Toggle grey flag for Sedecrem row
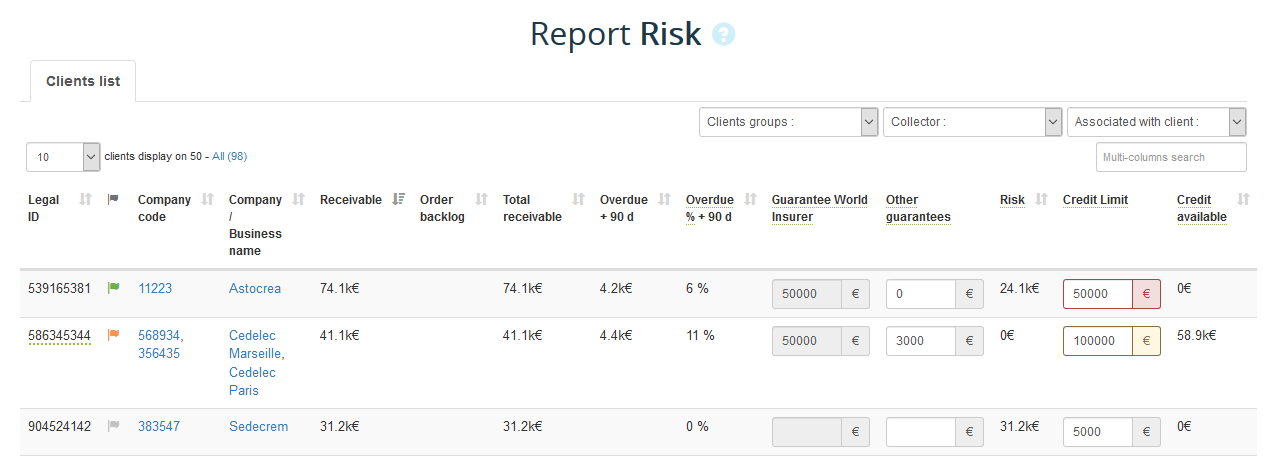 point(113,426)
